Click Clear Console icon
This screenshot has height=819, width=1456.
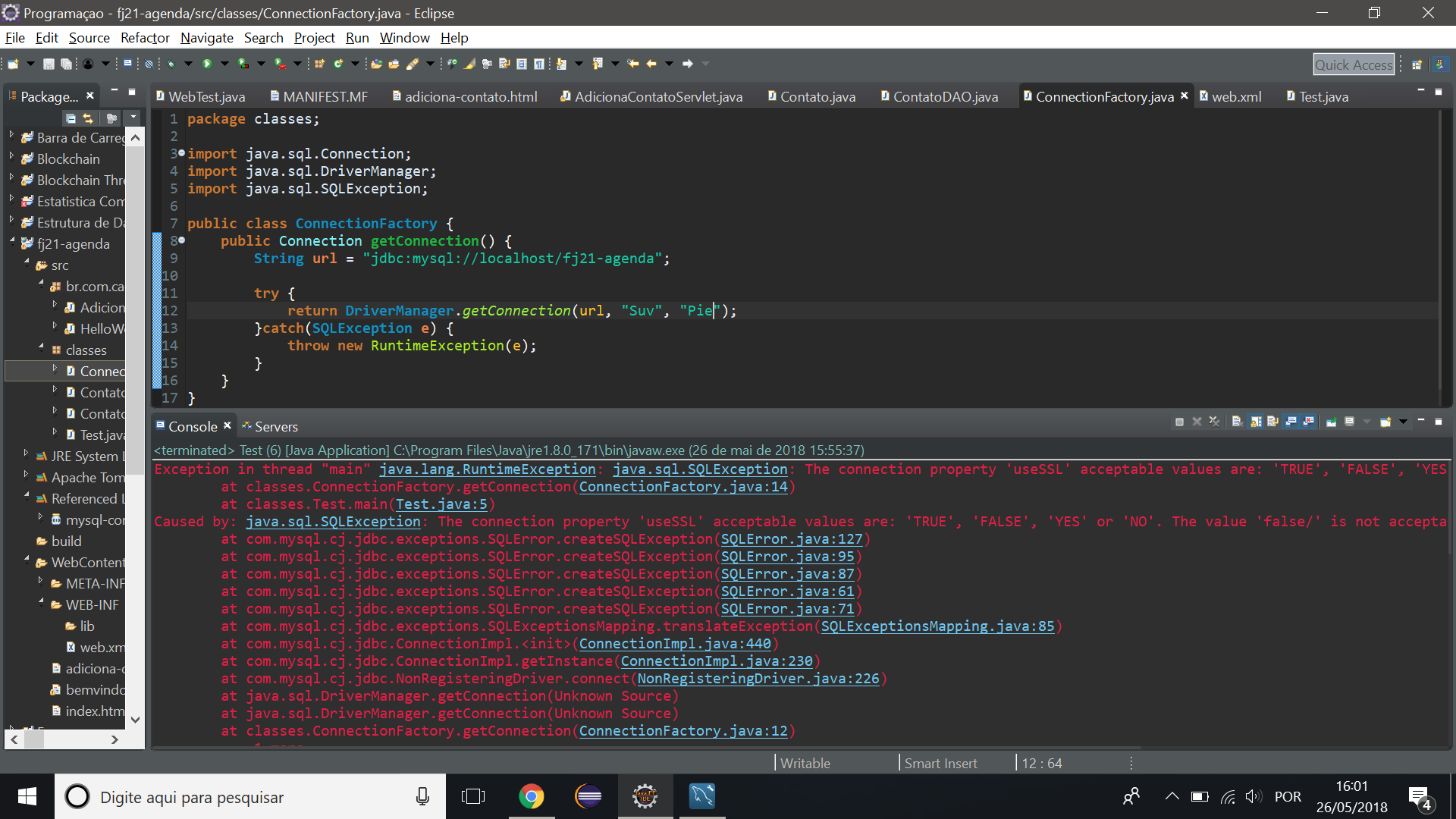coord(1237,422)
